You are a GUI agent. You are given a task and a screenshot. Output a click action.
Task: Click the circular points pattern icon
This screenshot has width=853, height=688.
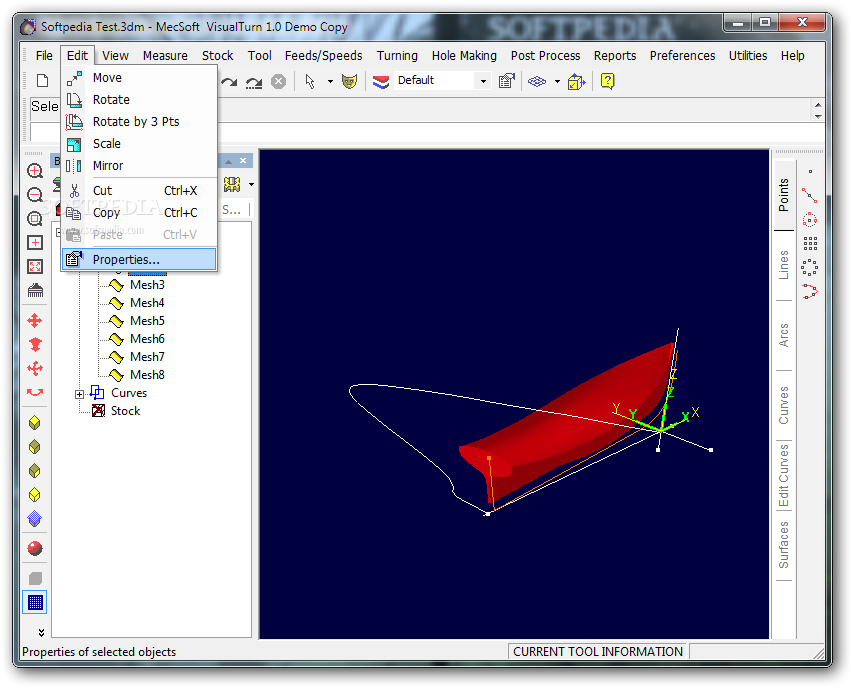pyautogui.click(x=809, y=267)
